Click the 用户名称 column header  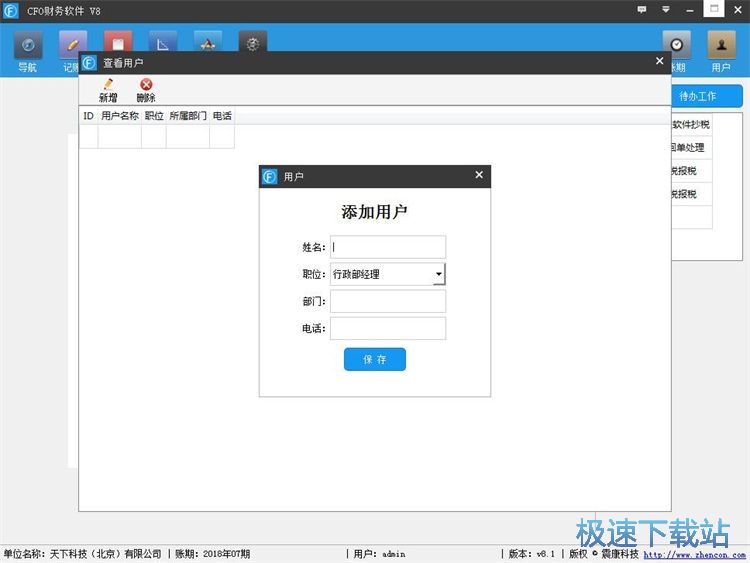point(120,116)
